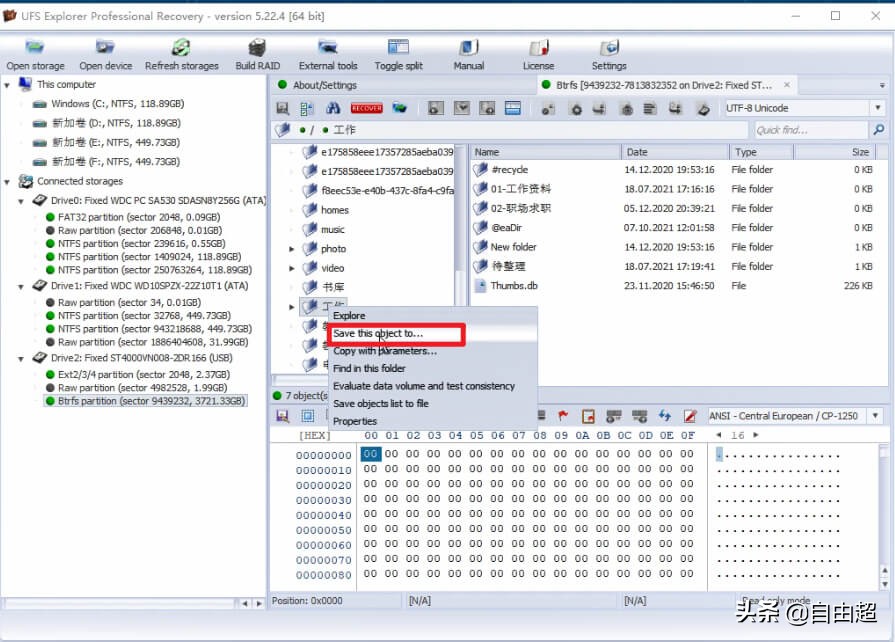895x642 pixels.
Task: Click the red RECOVER button
Action: tap(366, 108)
